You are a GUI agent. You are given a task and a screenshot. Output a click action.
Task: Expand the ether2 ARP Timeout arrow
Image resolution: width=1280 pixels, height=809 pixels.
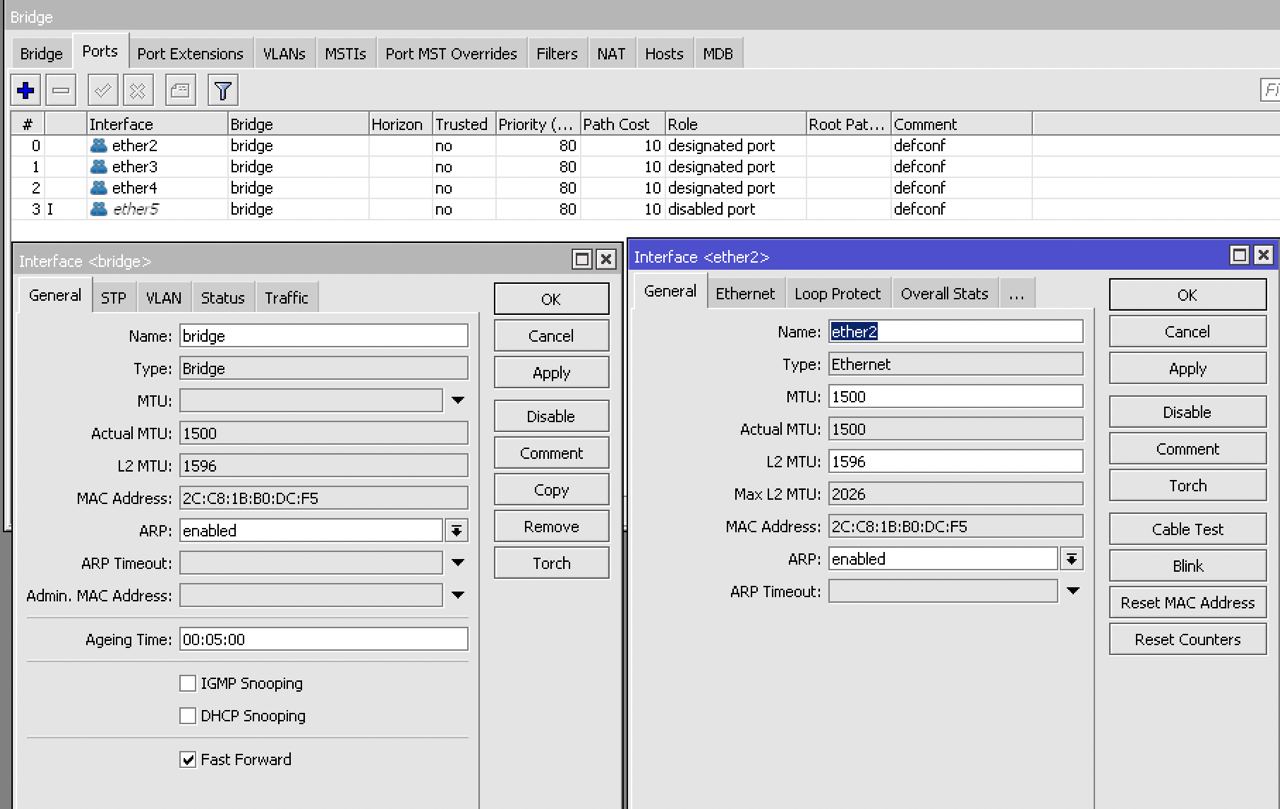pyautogui.click(x=1072, y=591)
